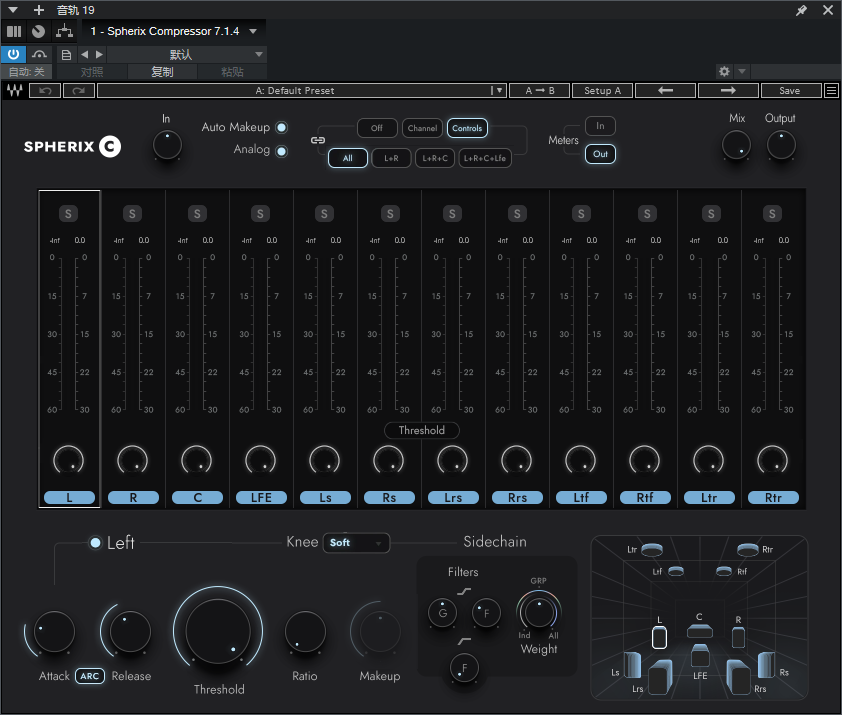Click the Rs channel threshold knob

[388, 460]
